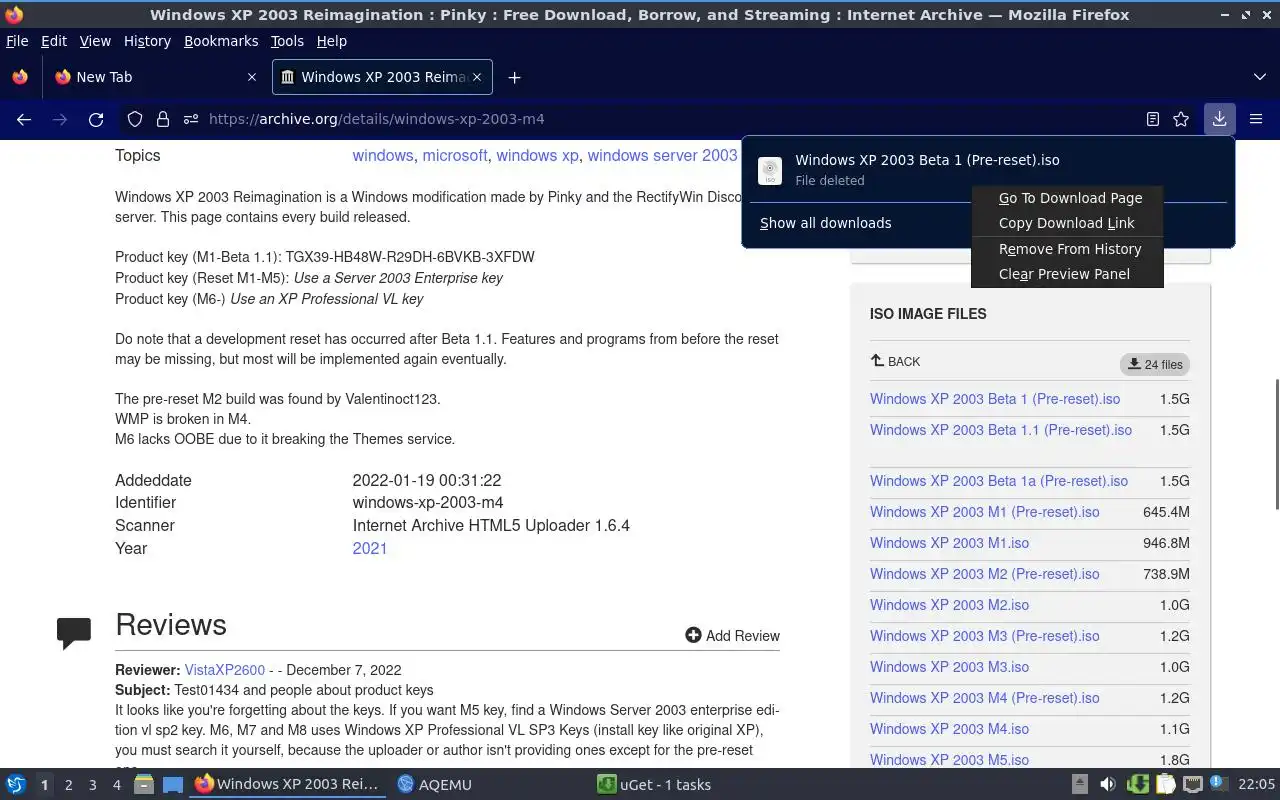Open the pinned Firefox View tab

(20, 77)
